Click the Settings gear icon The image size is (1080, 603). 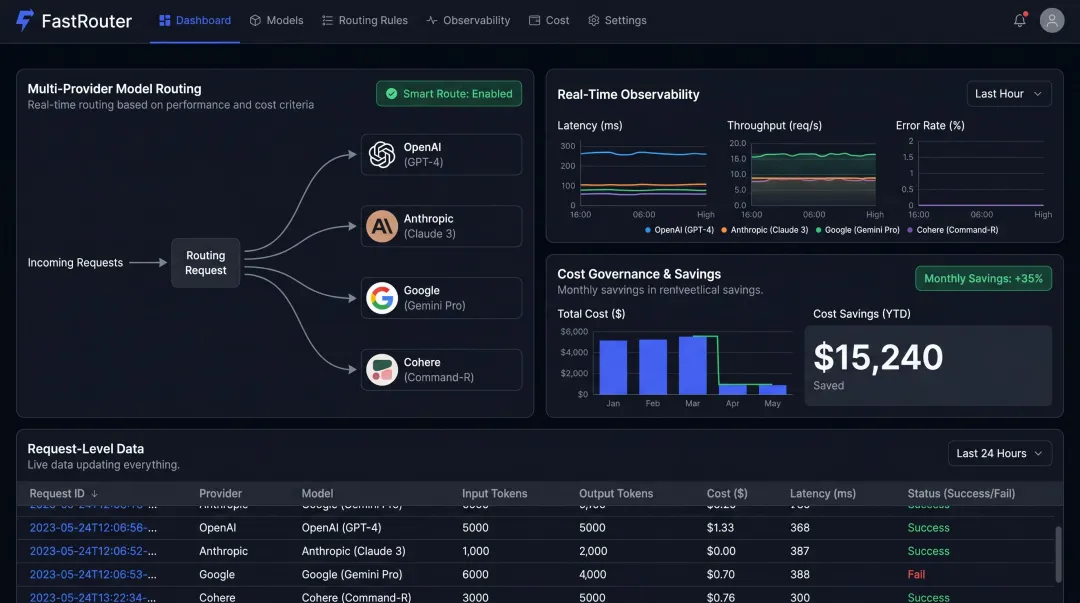pos(594,21)
